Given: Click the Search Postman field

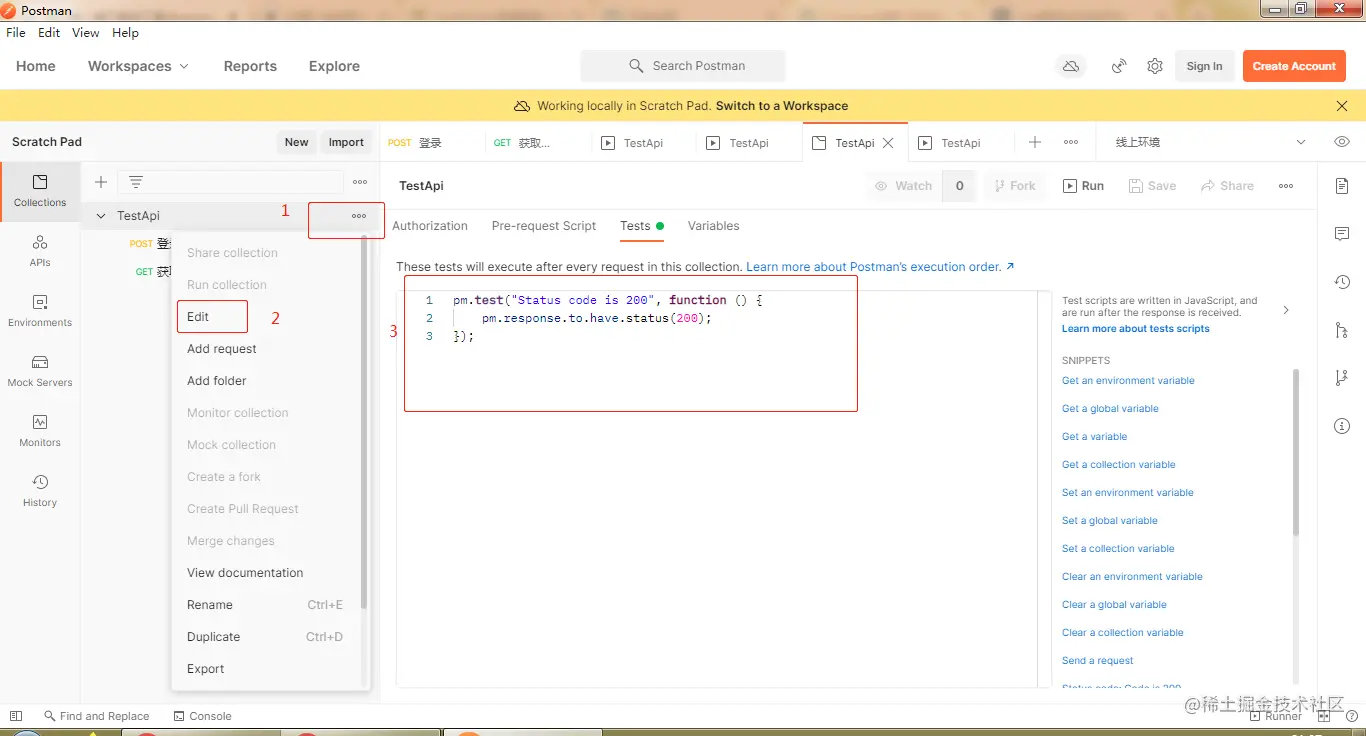Looking at the screenshot, I should (683, 66).
